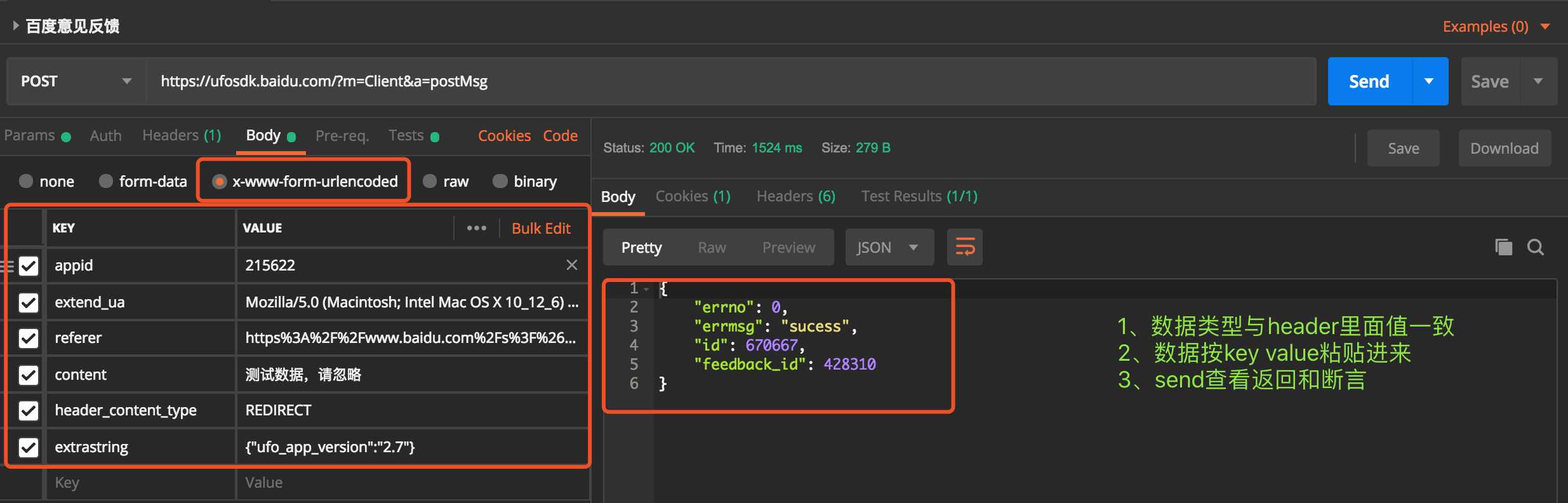Screen dimensions: 1568x503
Task: Uncheck the content parameter checkbox
Action: (x=29, y=375)
